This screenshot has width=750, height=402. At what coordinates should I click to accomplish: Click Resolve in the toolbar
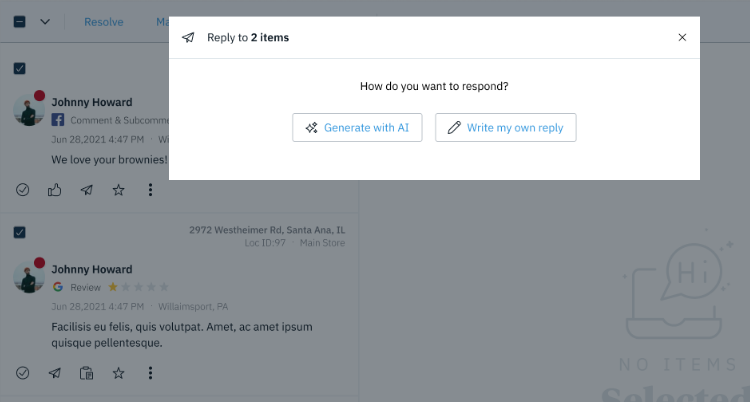(x=104, y=22)
